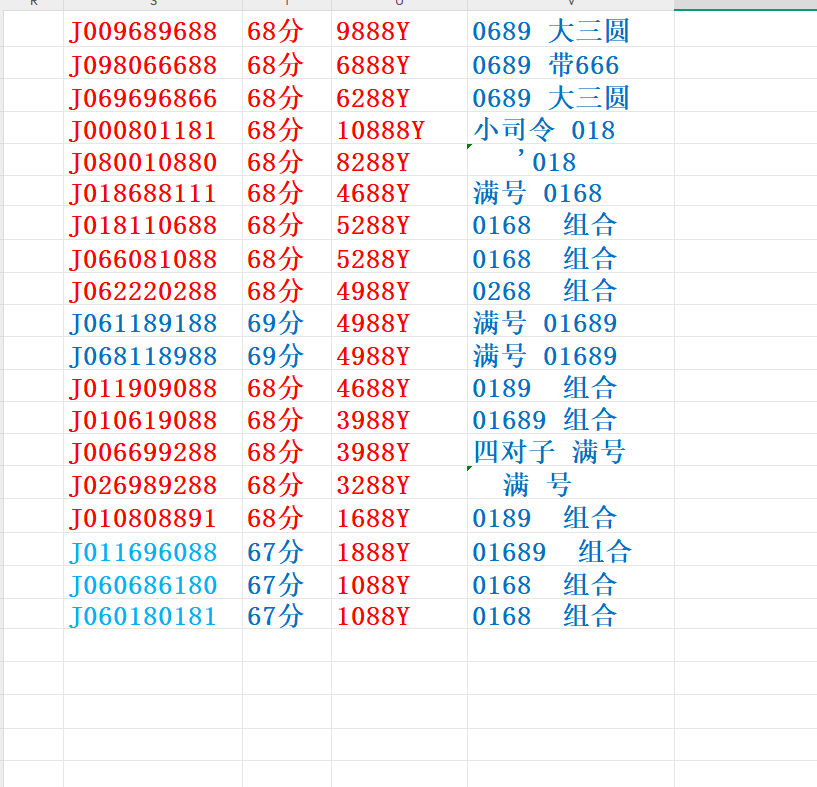Click cell J010619088
The image size is (817, 787).
click(153, 418)
